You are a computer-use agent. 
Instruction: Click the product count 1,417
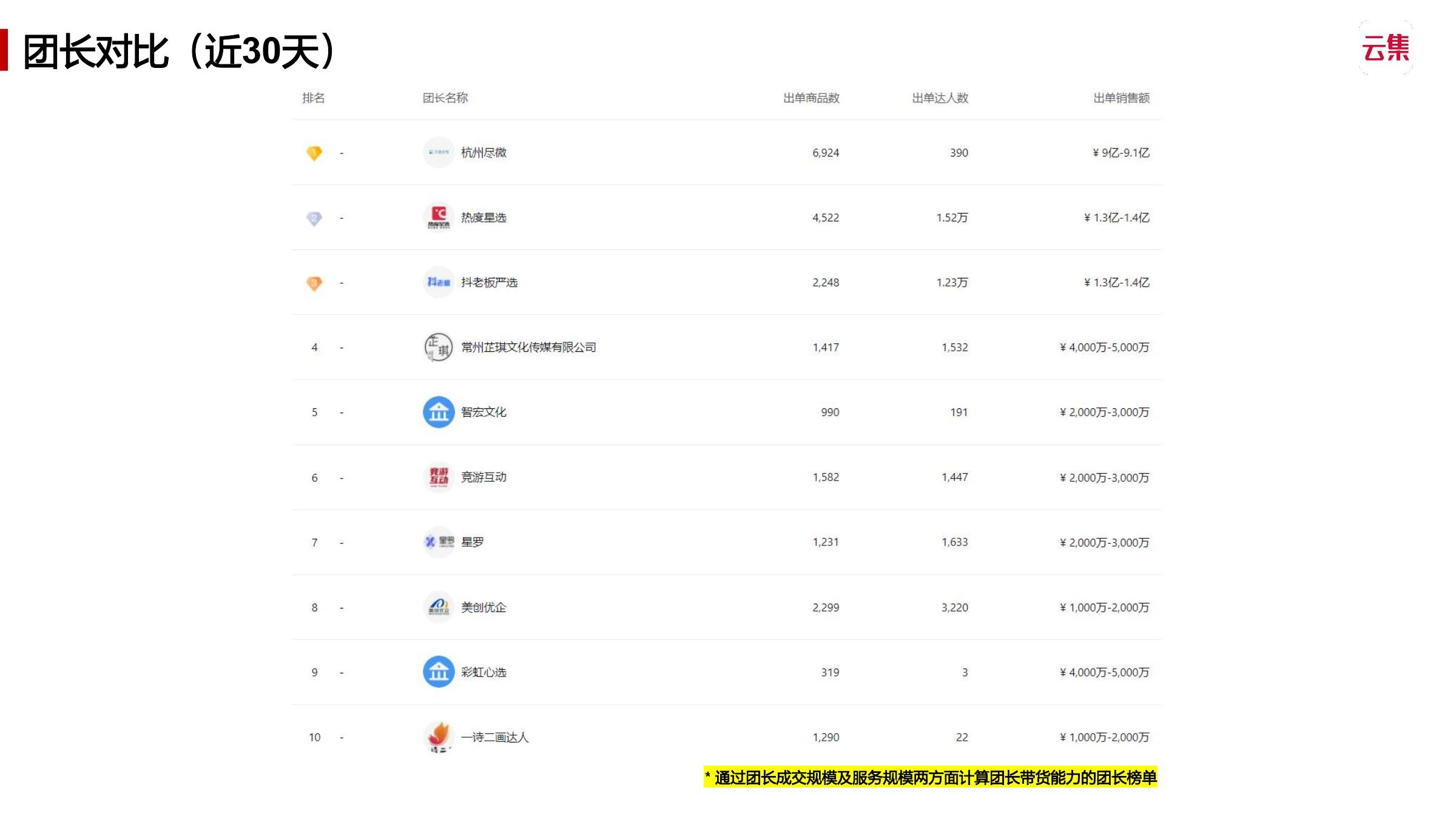[x=826, y=347]
